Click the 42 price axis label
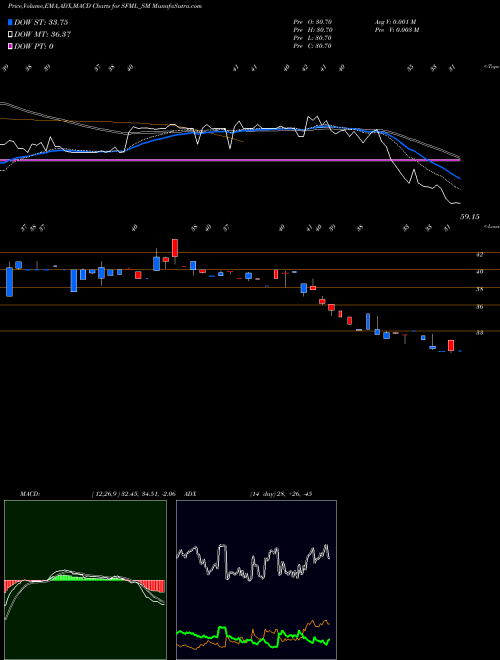 tap(479, 255)
